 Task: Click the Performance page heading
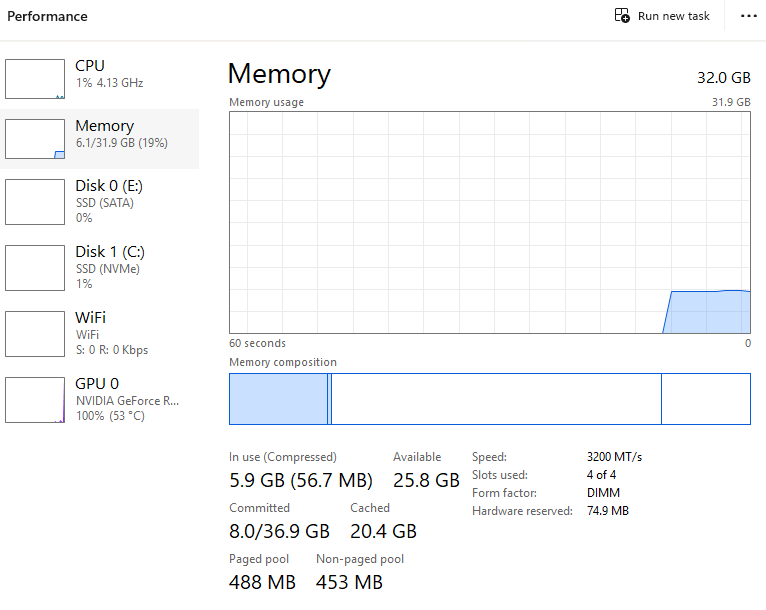[x=47, y=16]
